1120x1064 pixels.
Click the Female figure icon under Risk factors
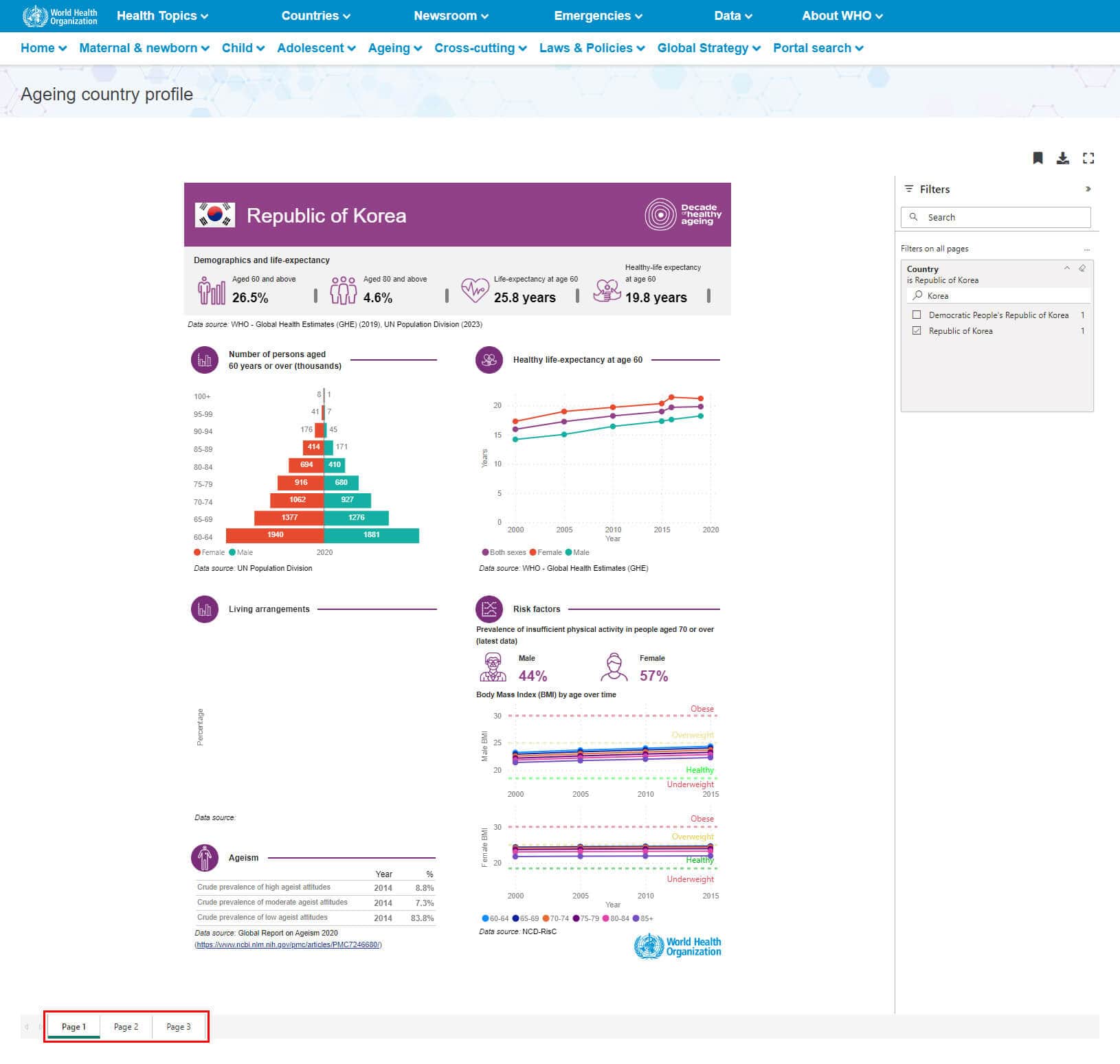point(614,668)
